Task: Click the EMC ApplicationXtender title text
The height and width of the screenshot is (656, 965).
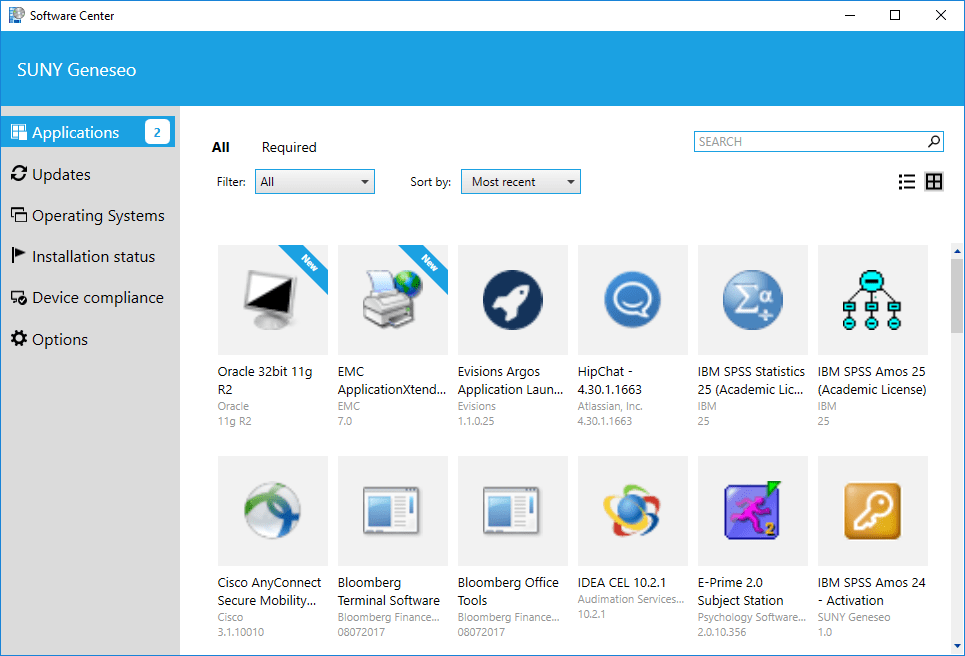Action: click(391, 380)
